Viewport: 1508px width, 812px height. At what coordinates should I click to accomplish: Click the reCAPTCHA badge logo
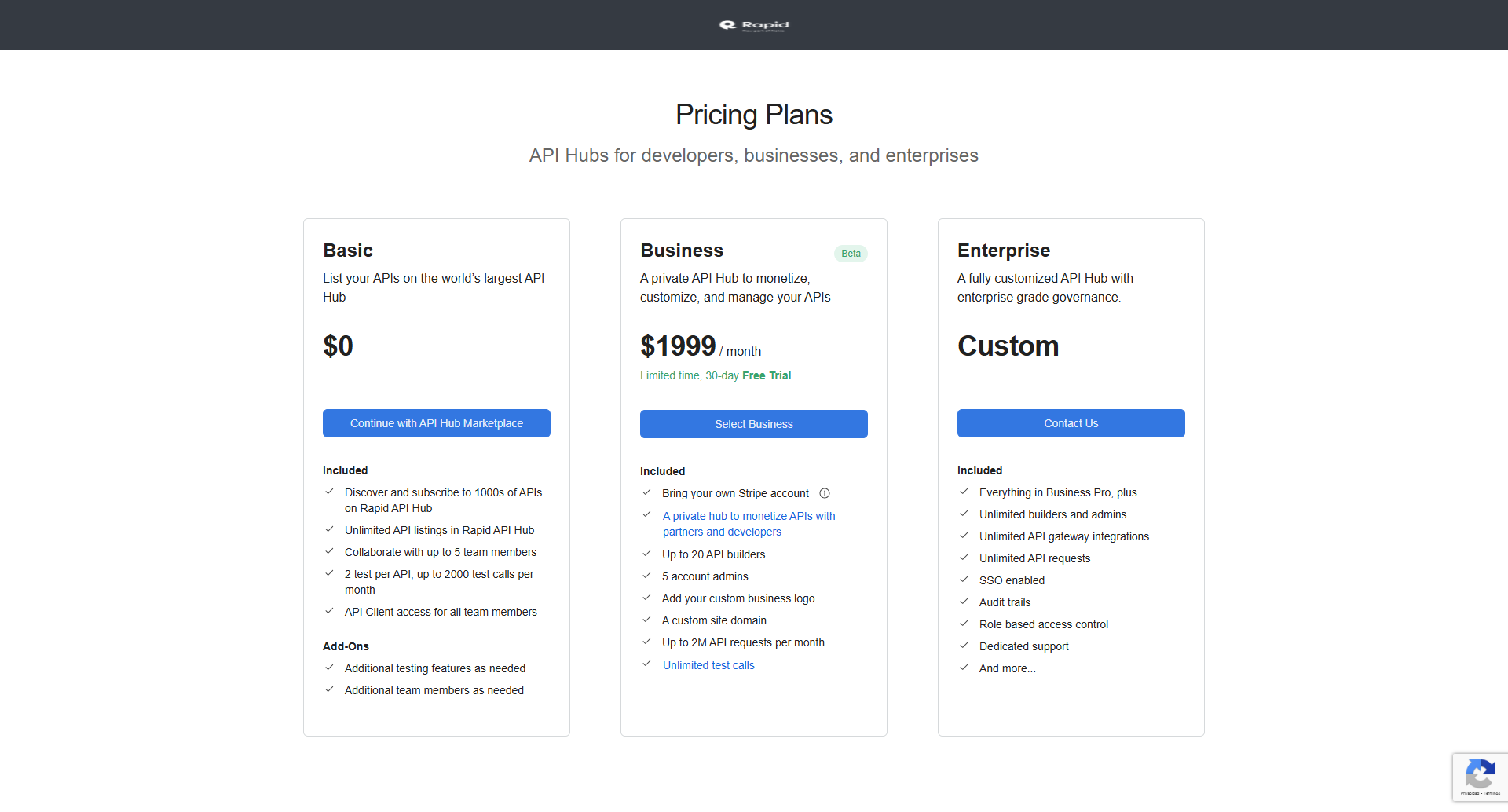tap(1480, 774)
